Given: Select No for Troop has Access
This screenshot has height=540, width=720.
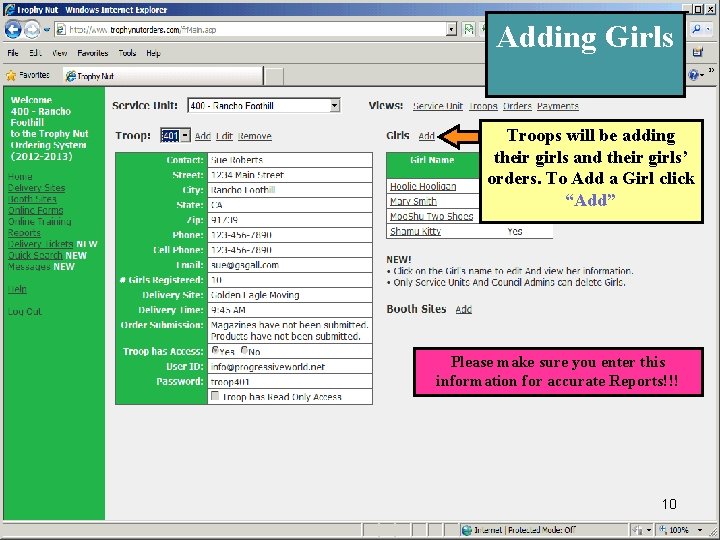Looking at the screenshot, I should [x=244, y=350].
